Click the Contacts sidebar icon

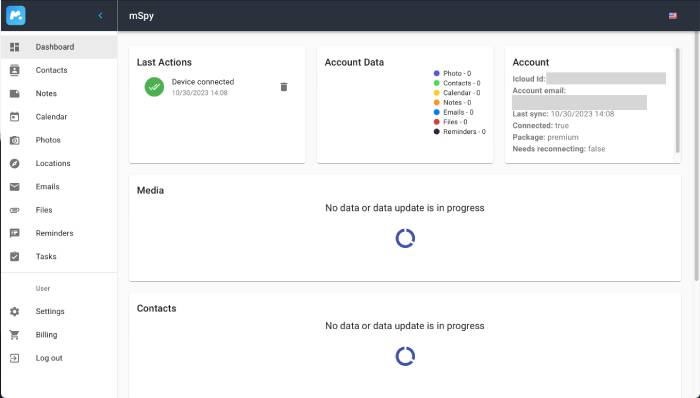[x=15, y=70]
